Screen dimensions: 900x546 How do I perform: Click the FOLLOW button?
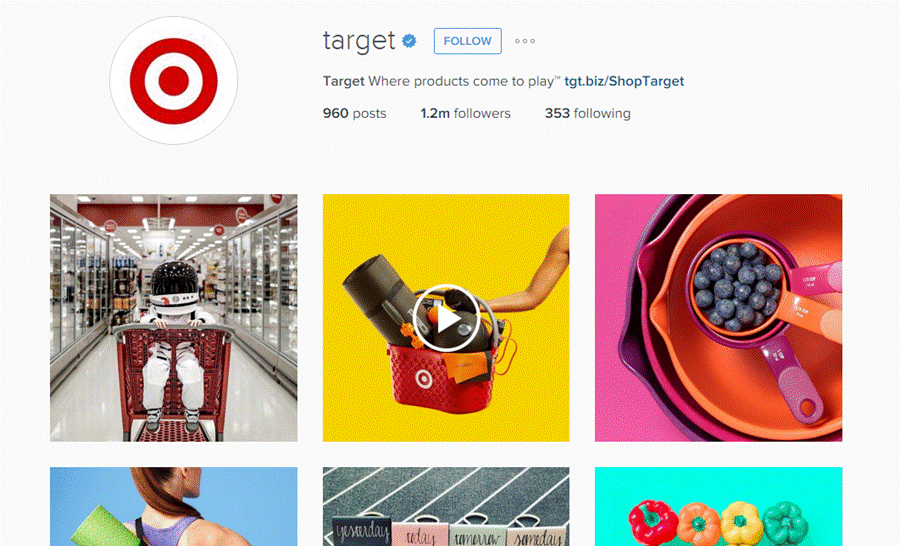click(x=467, y=41)
